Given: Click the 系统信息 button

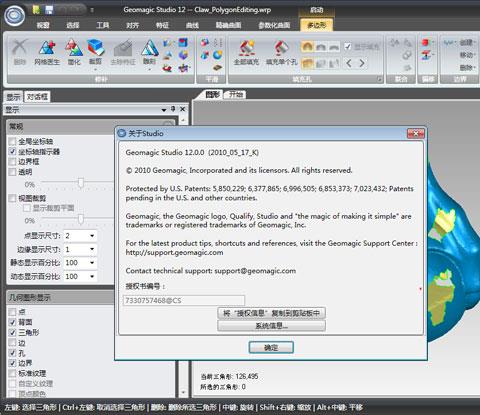Looking at the screenshot, I should [x=271, y=326].
